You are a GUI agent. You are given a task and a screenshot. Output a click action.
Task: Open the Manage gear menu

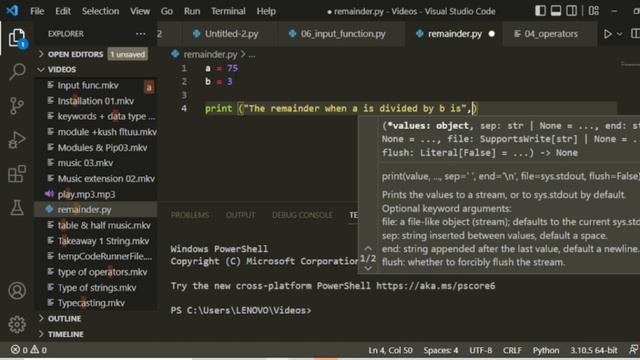pos(17,324)
